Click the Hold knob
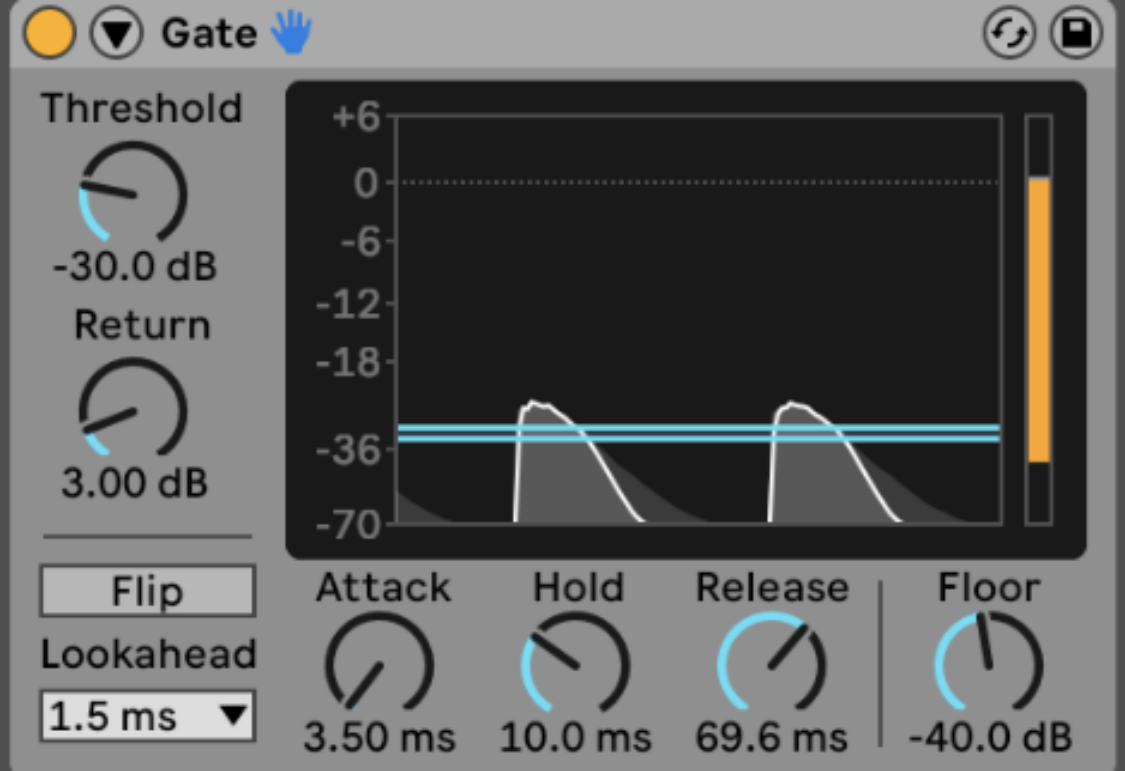The height and width of the screenshot is (771, 1125). [x=575, y=664]
